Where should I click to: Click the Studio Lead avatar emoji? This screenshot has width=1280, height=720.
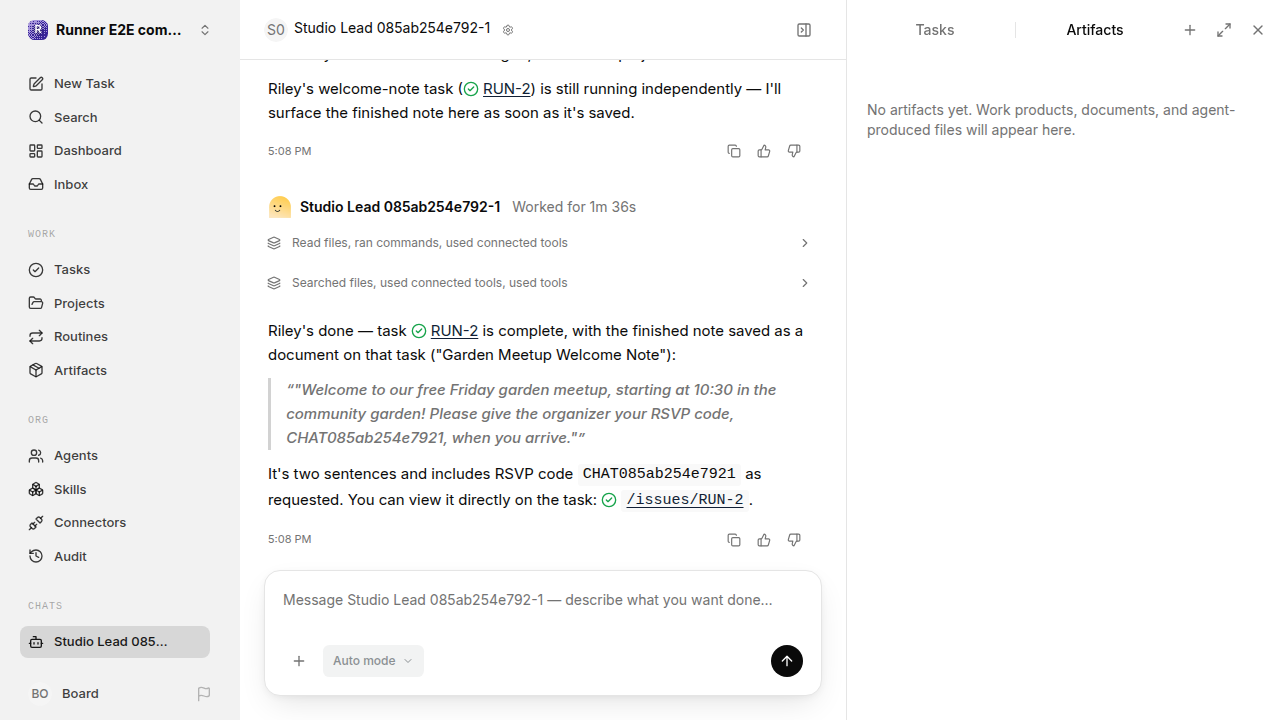[x=280, y=207]
